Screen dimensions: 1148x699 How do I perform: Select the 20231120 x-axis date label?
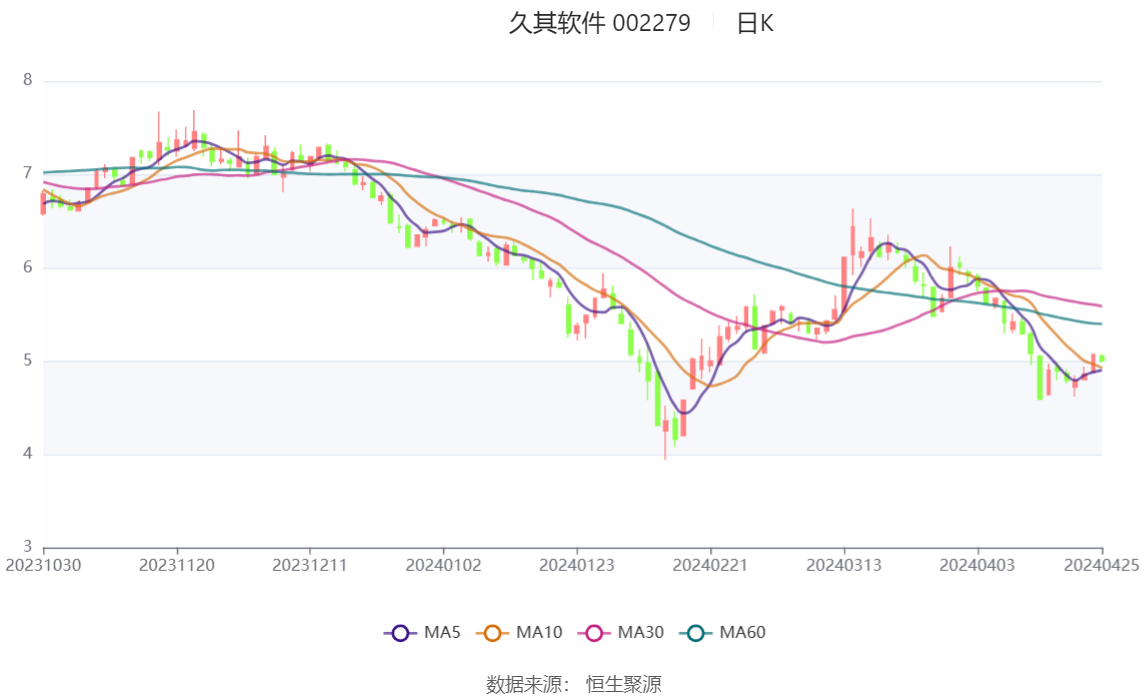[177, 565]
